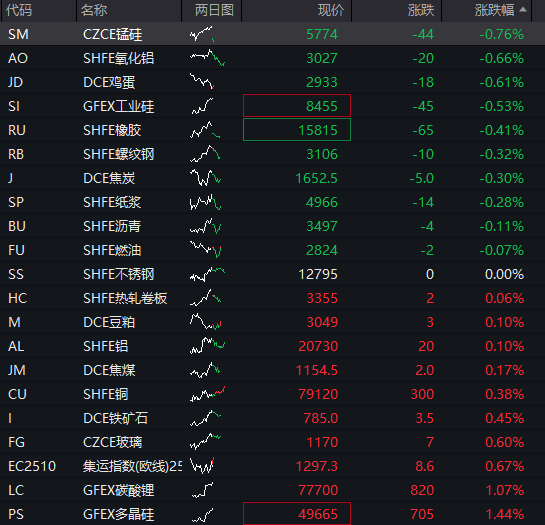Click the PS 多晶硅 mini chart
545x525 pixels.
[x=202, y=514]
